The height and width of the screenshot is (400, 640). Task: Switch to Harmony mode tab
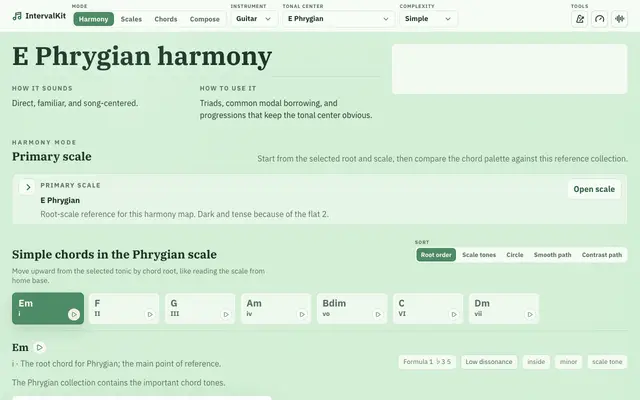[x=93, y=19]
